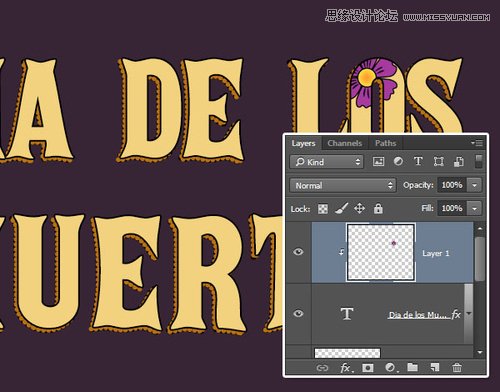The height and width of the screenshot is (392, 500).
Task: Click the Opacity value field
Action: click(x=452, y=185)
